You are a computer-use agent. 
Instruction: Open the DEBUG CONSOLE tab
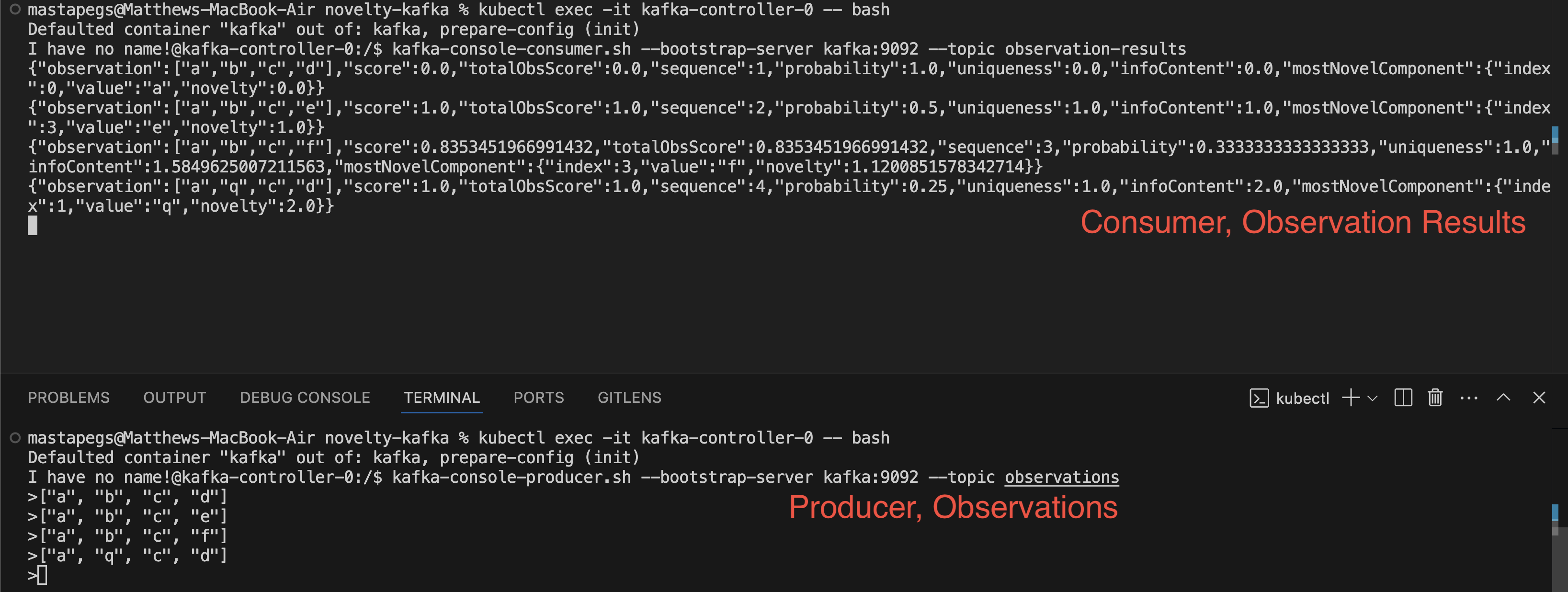click(x=305, y=398)
